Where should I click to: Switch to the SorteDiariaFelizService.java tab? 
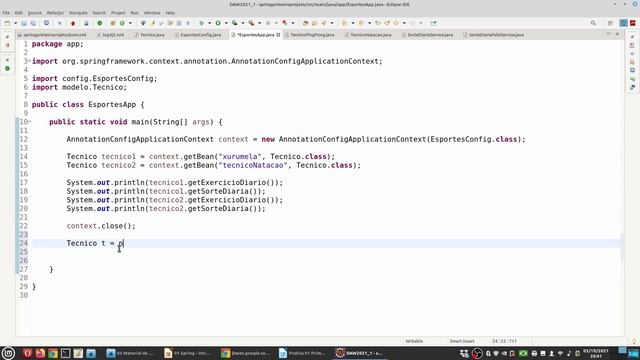pyautogui.click(x=493, y=35)
